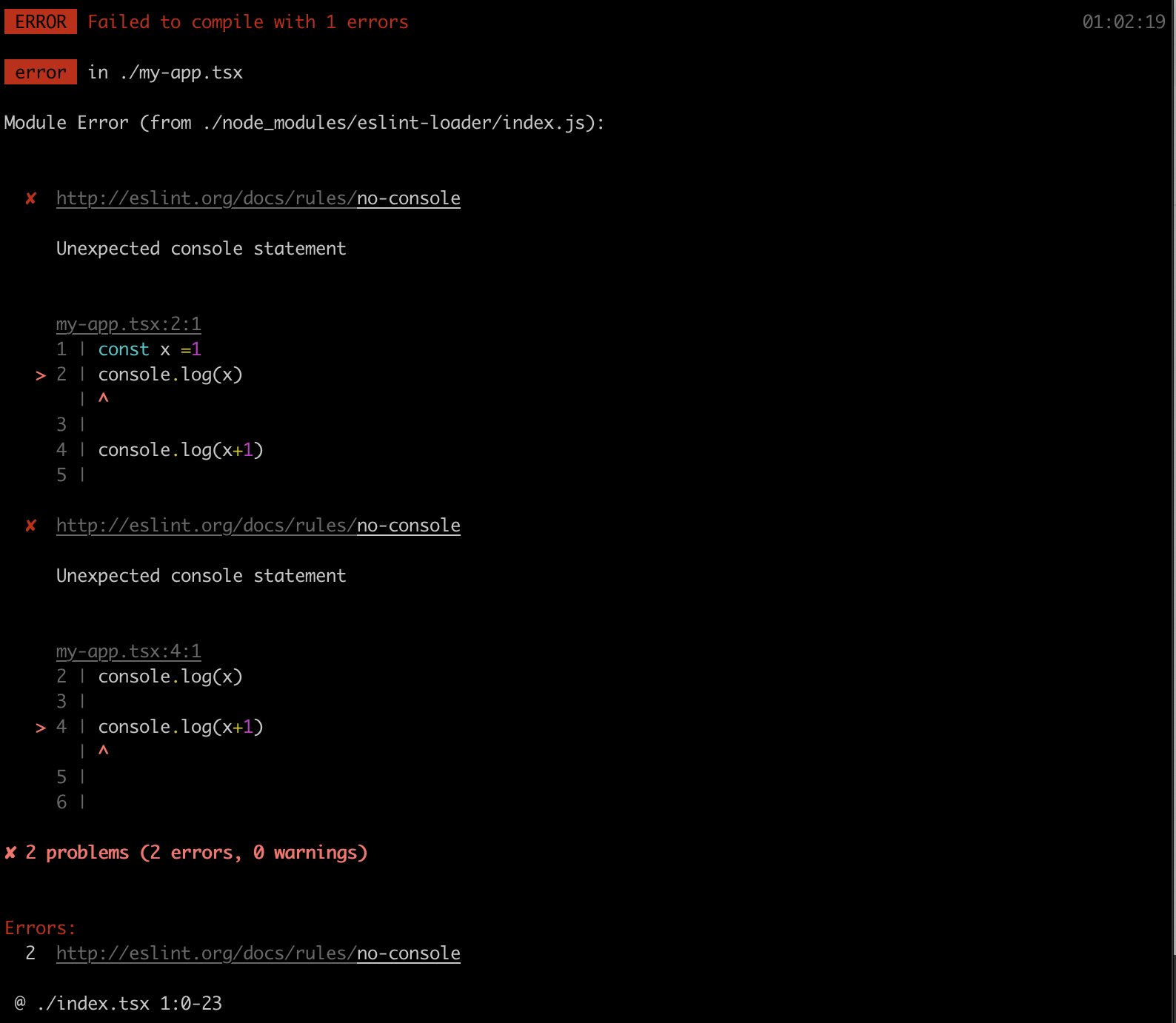Click the red caret under line 4 console.log(x+1)
Screen dimensions: 1176x1023
[104, 751]
